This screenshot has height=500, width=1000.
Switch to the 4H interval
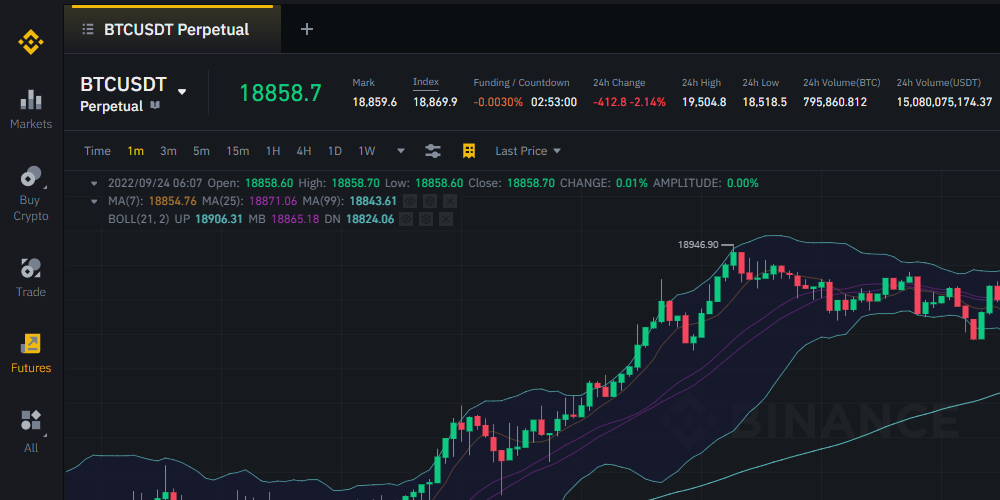click(304, 151)
